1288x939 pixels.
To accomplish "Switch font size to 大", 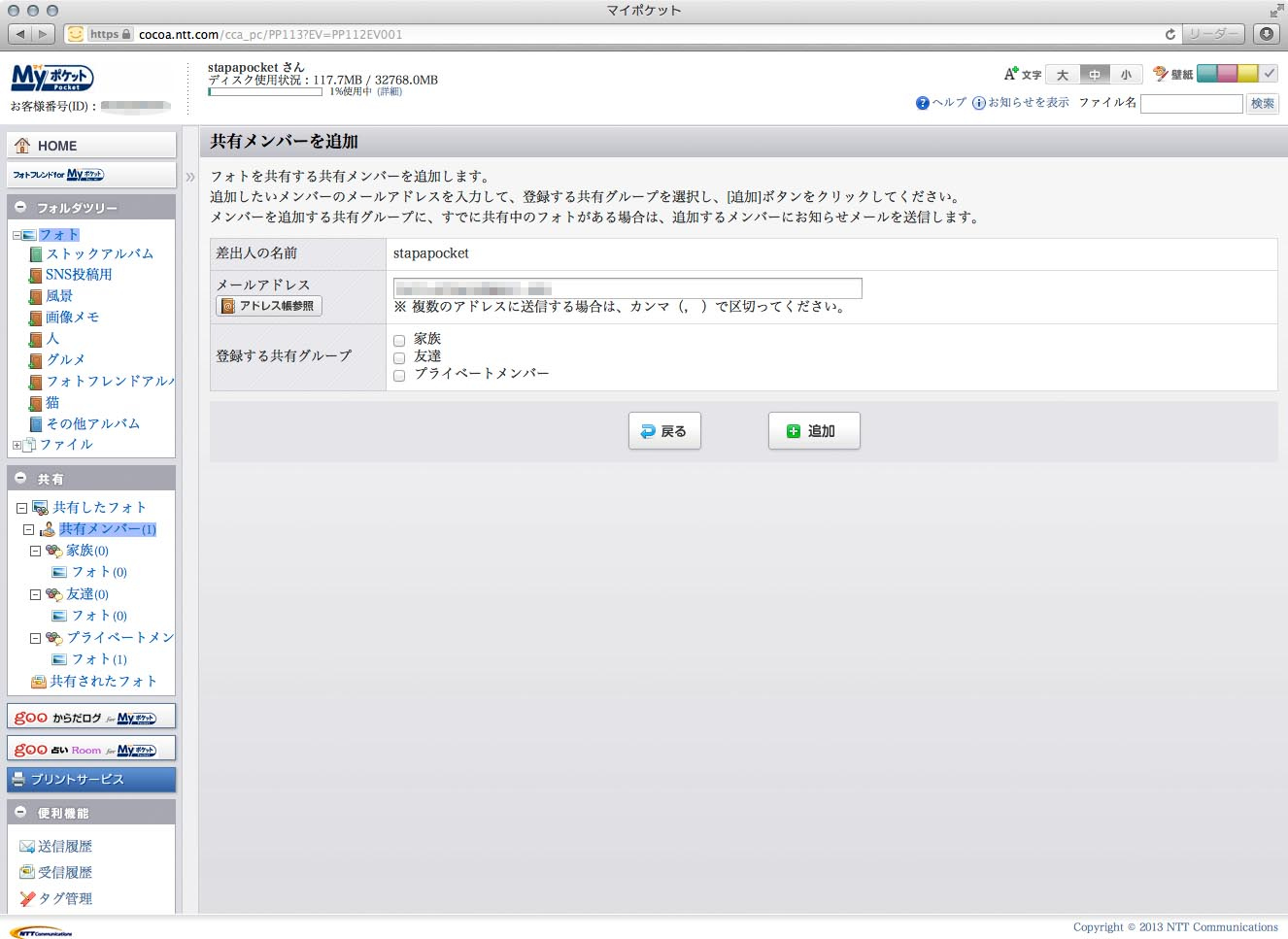I will 1062,74.
